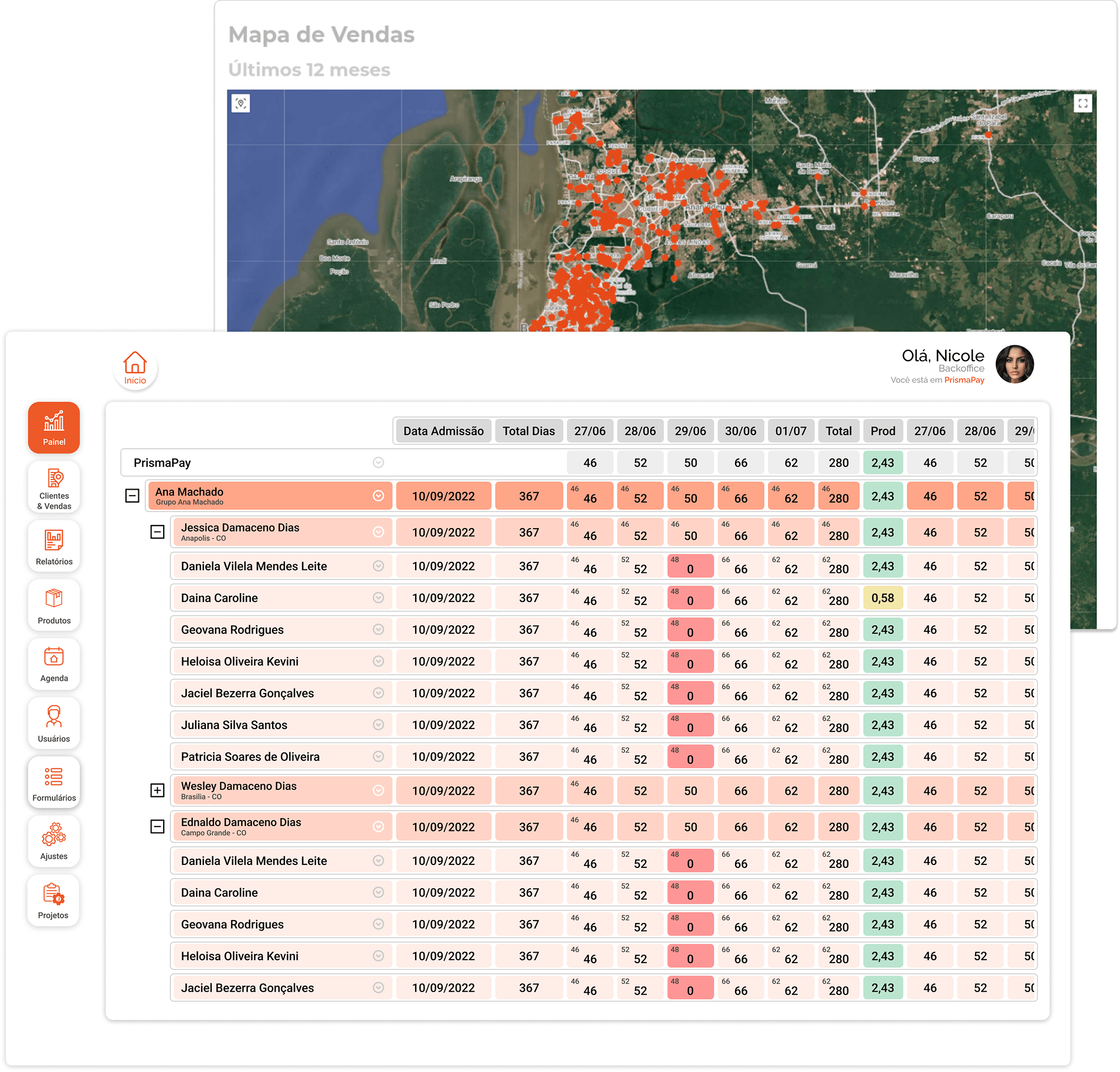
Task: Open the Painel dashboard icon
Action: (54, 427)
